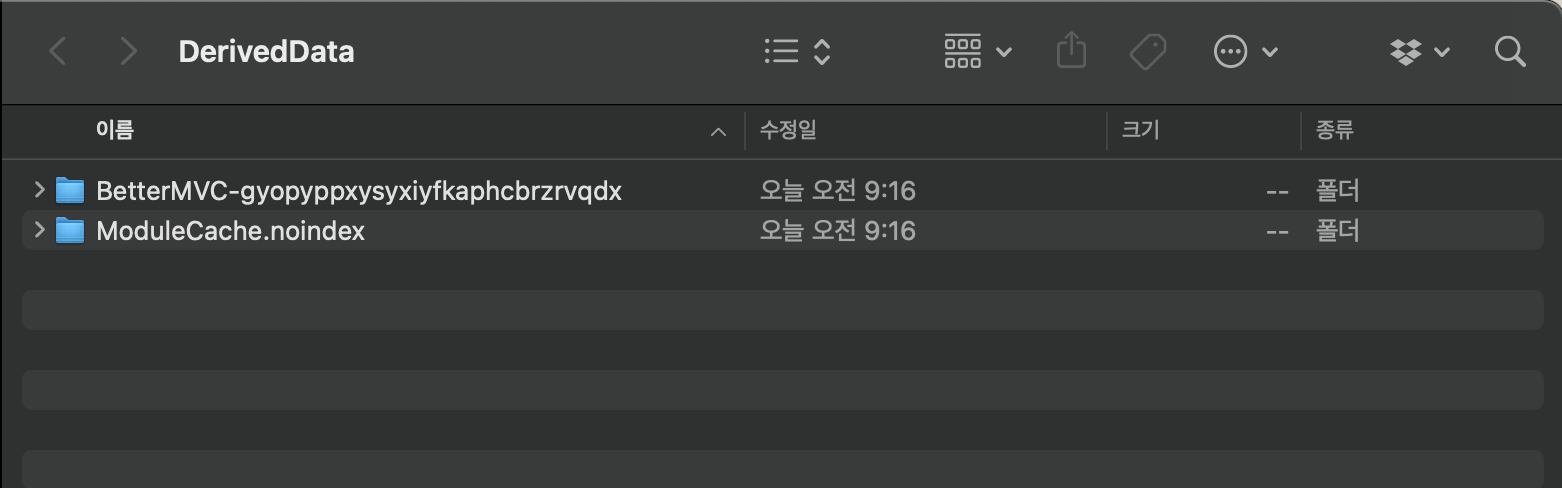Click the Search magnifier icon
Screen dimensions: 1562x488
click(1509, 52)
